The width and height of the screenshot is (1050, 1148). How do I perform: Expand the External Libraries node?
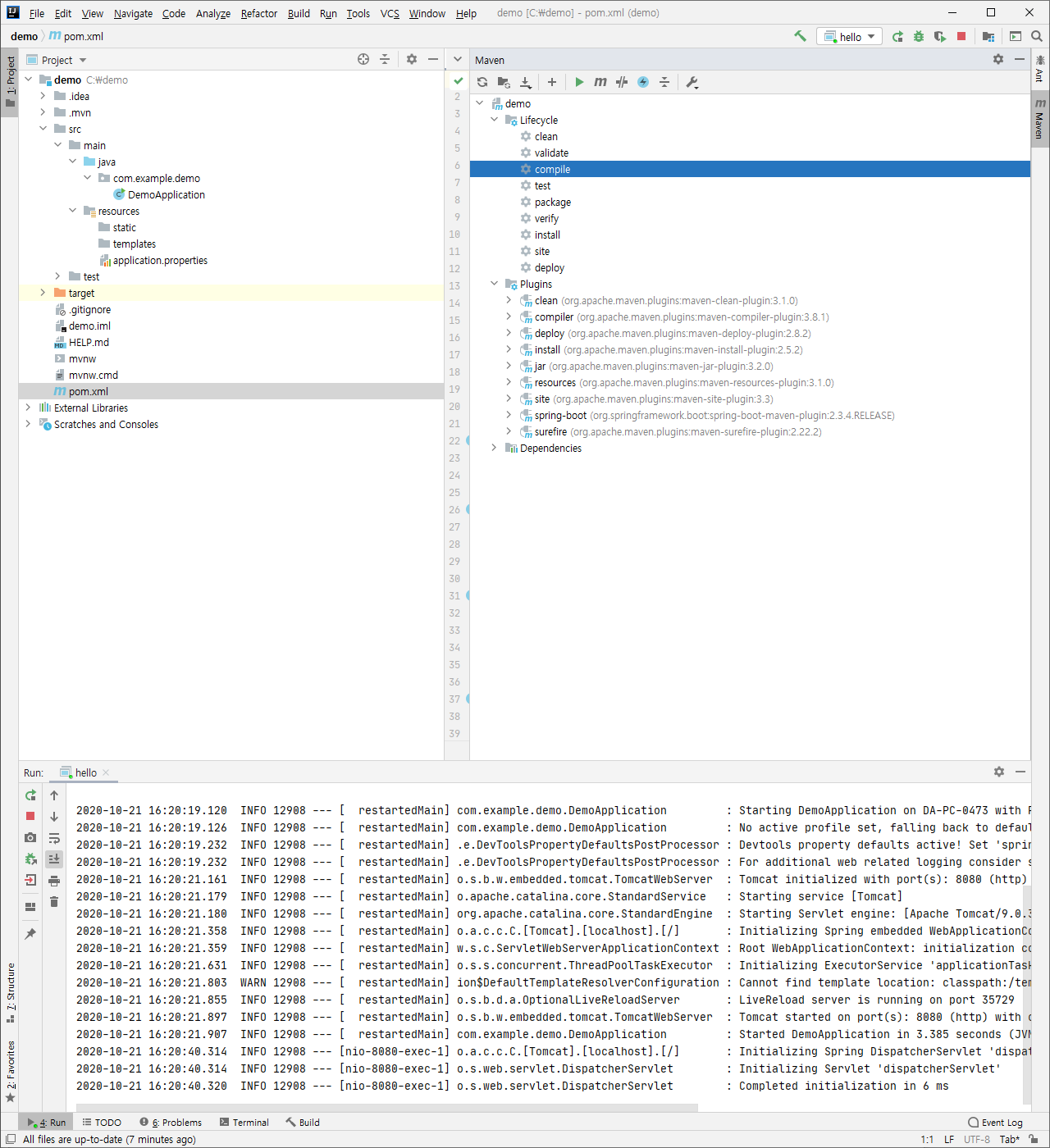point(28,408)
